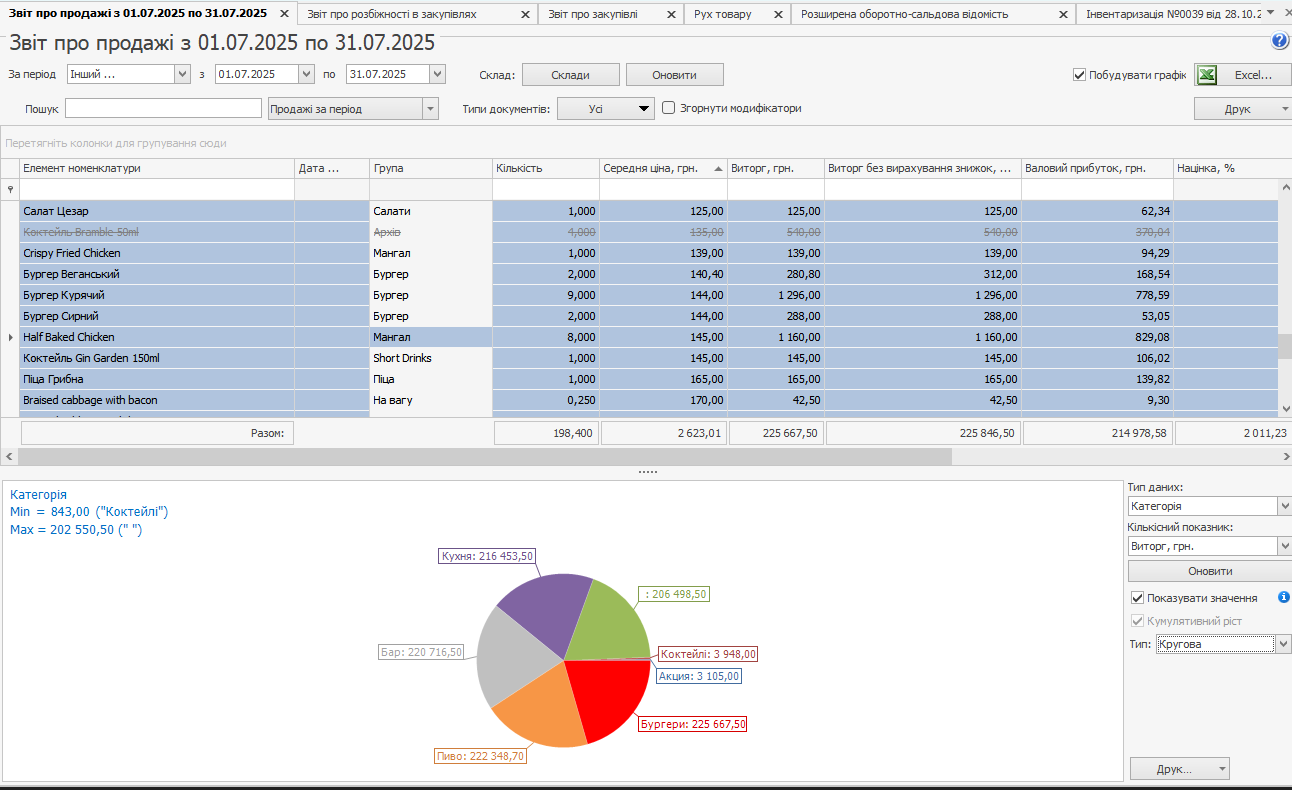The image size is (1292, 790).
Task: Click the filter row funnel icon
Action: tap(10, 189)
